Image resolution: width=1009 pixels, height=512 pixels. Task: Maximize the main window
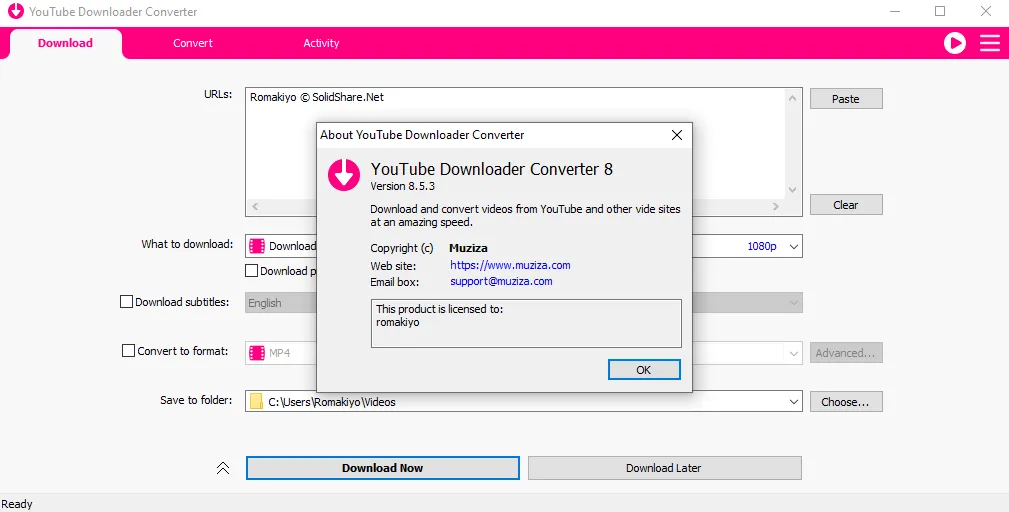click(x=940, y=11)
